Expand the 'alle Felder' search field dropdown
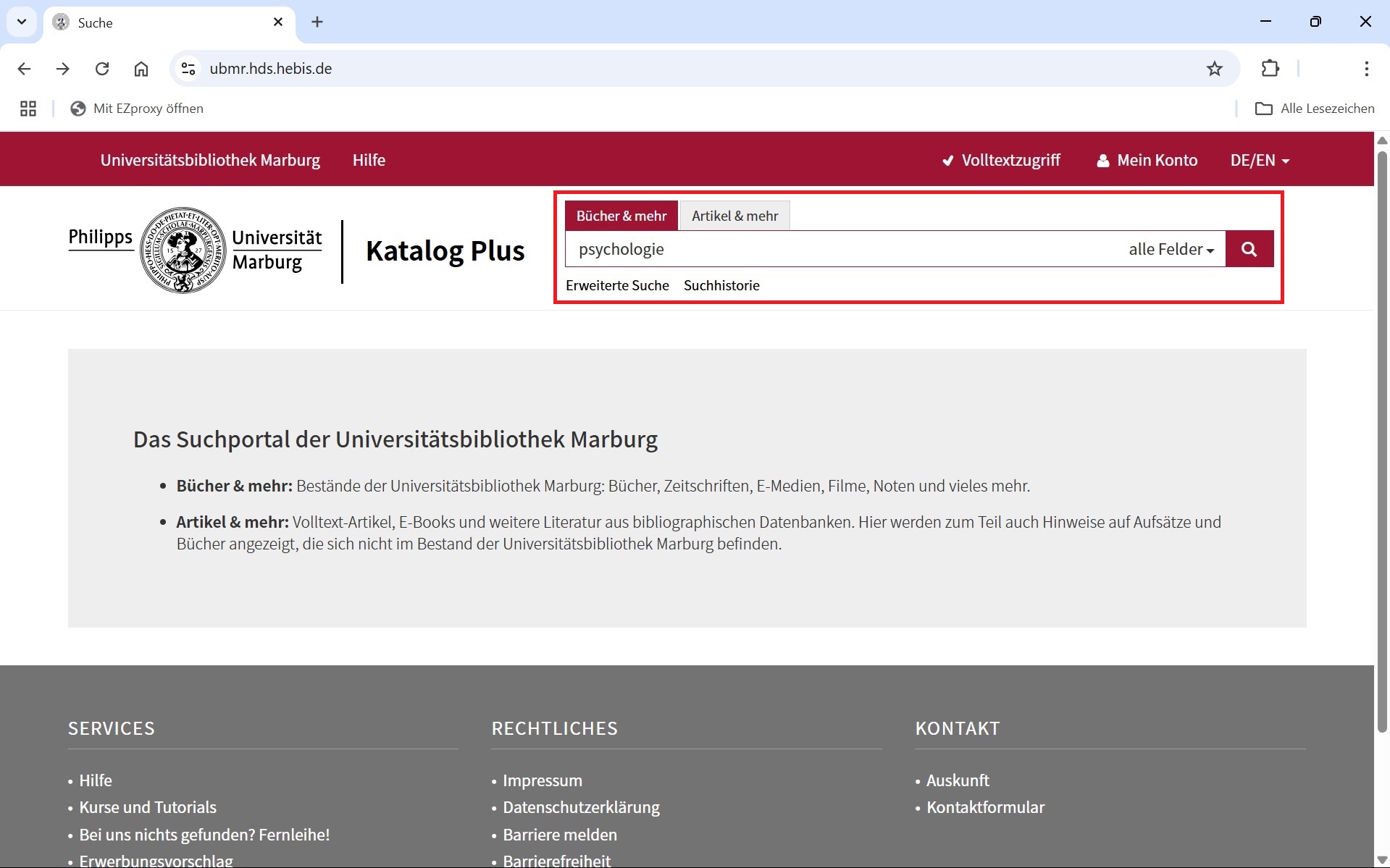Viewport: 1390px width, 868px height. pos(1171,249)
